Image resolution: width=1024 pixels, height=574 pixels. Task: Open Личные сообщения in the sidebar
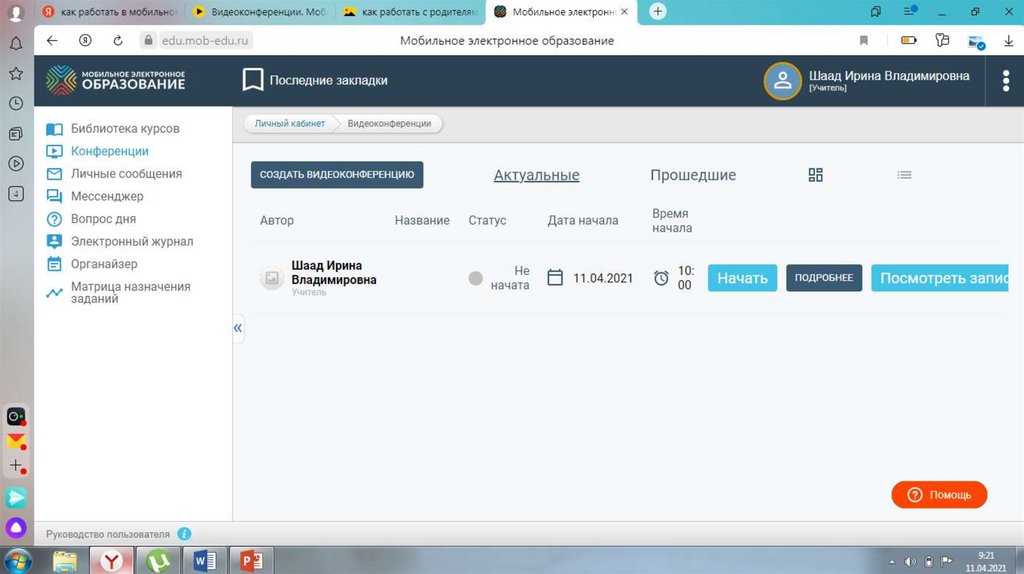pyautogui.click(x=114, y=174)
